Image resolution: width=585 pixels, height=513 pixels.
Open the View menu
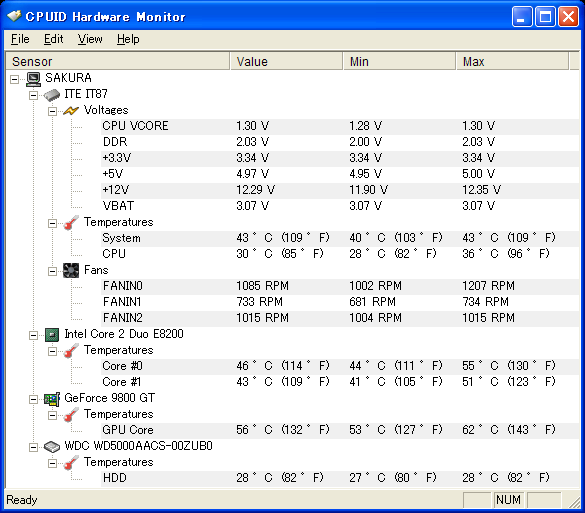coord(90,39)
